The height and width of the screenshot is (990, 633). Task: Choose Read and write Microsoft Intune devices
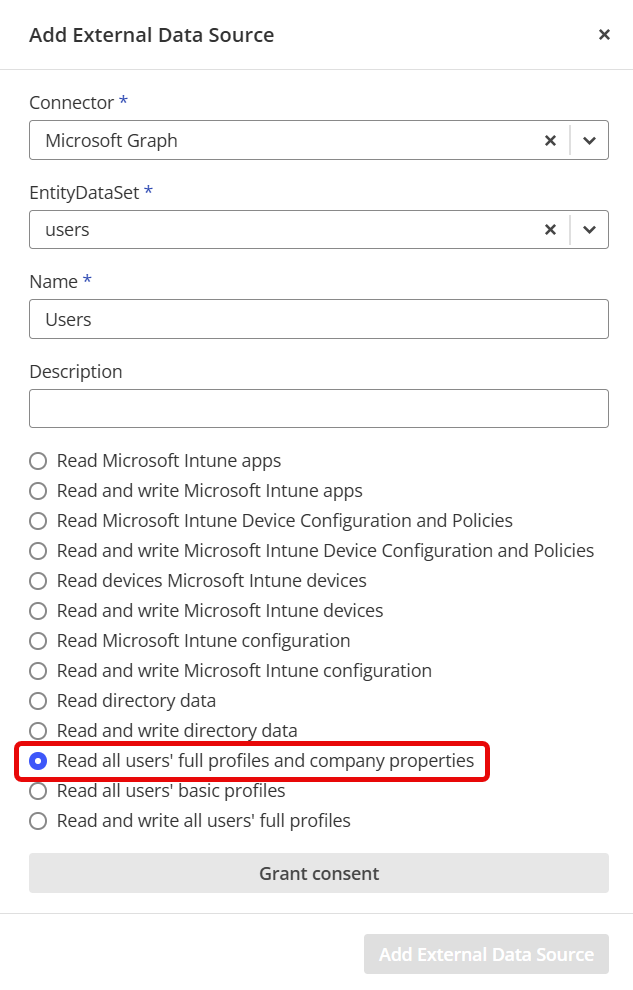pyautogui.click(x=38, y=611)
